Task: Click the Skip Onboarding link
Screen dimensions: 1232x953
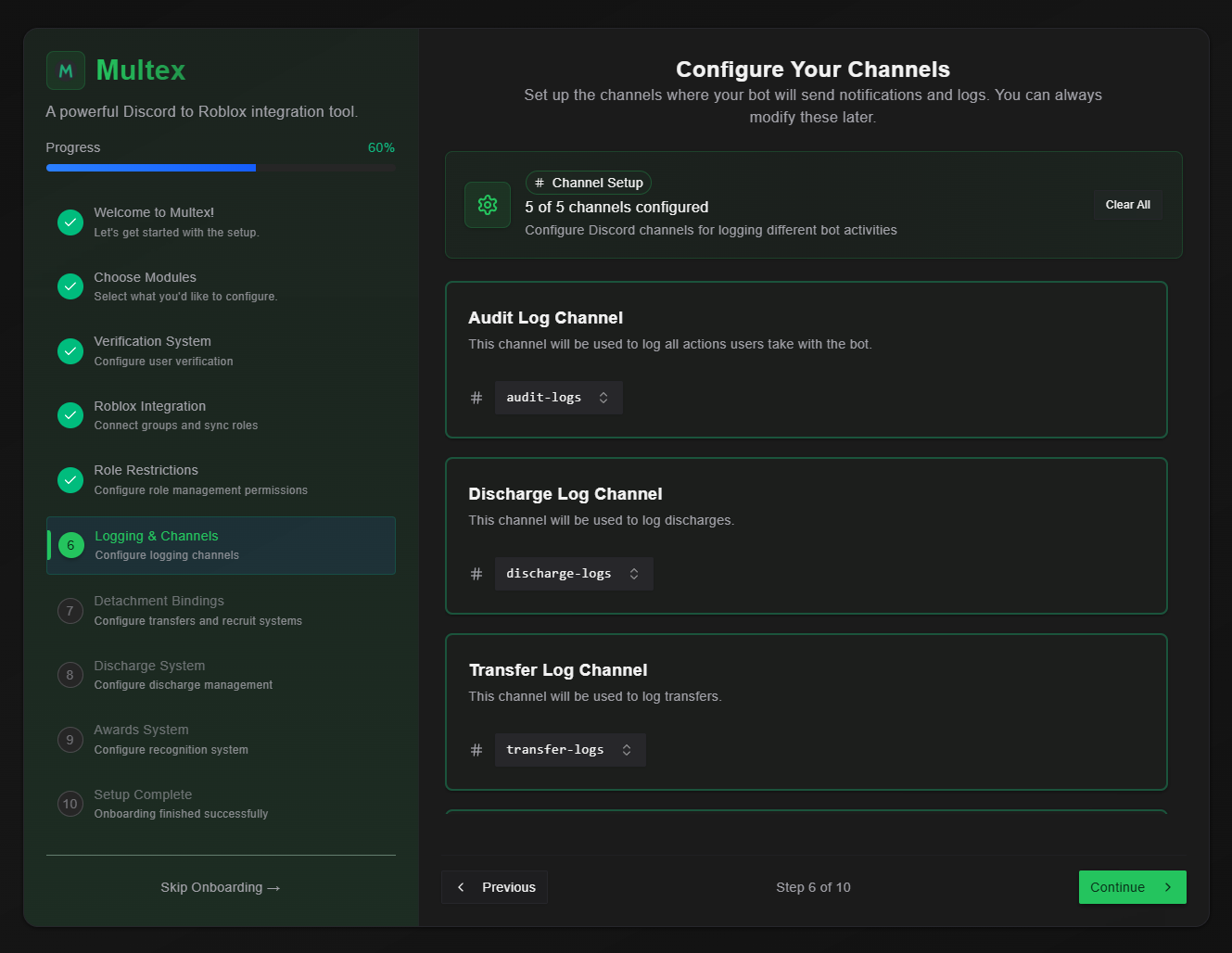Action: [x=221, y=887]
